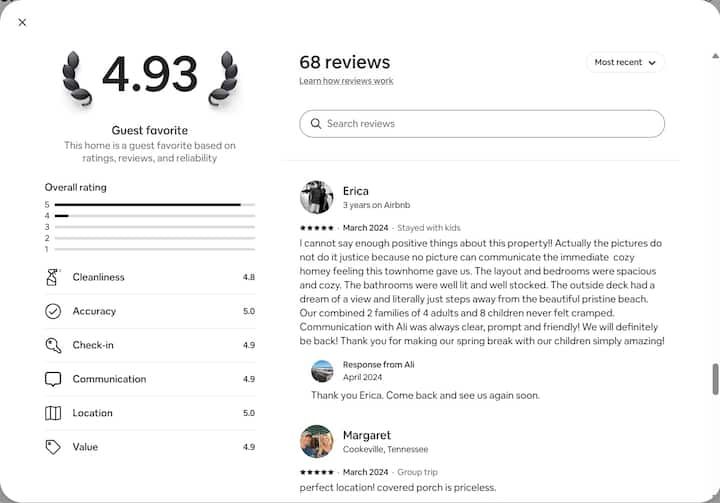The height and width of the screenshot is (503, 720).
Task: Close the reviews dialog
Action: [22, 22]
